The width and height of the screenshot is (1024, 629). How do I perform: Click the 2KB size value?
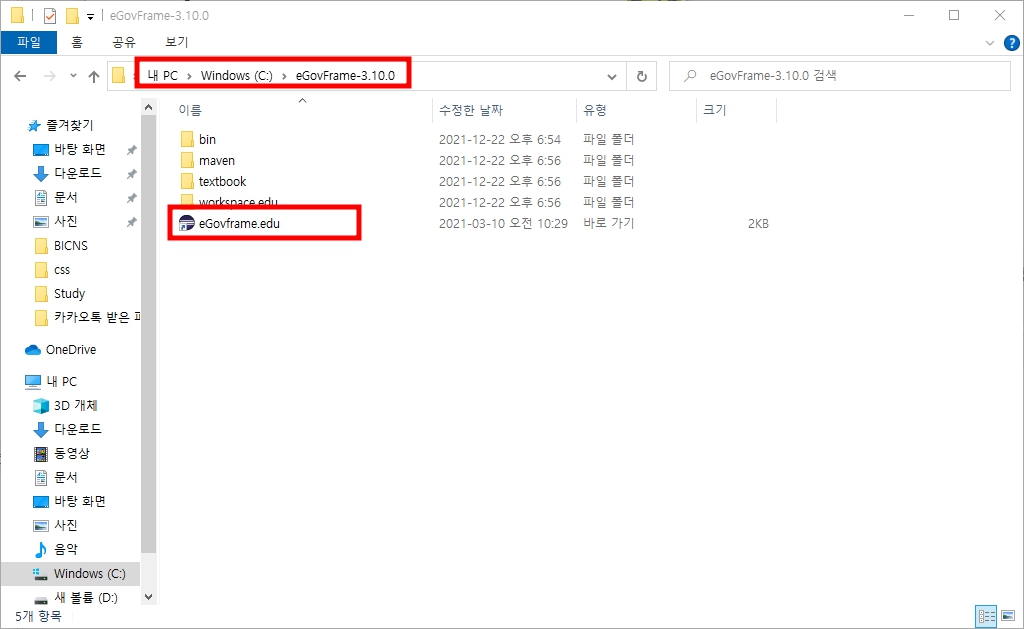point(758,223)
